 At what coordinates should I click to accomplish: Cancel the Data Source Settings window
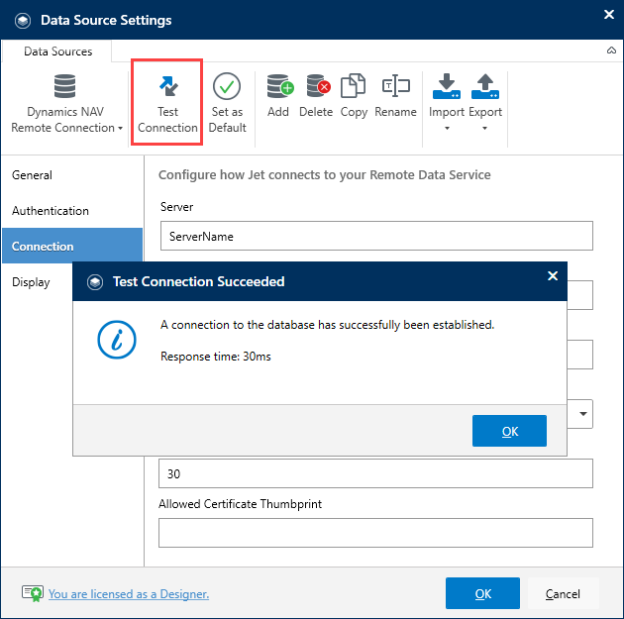[x=563, y=593]
